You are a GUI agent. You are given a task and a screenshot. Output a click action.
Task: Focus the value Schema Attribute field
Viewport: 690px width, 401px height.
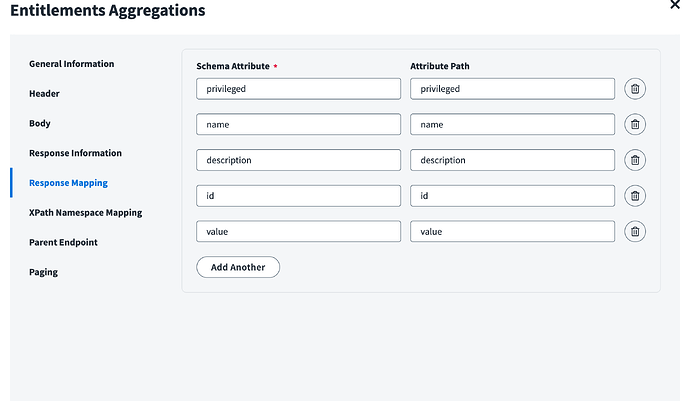point(298,232)
